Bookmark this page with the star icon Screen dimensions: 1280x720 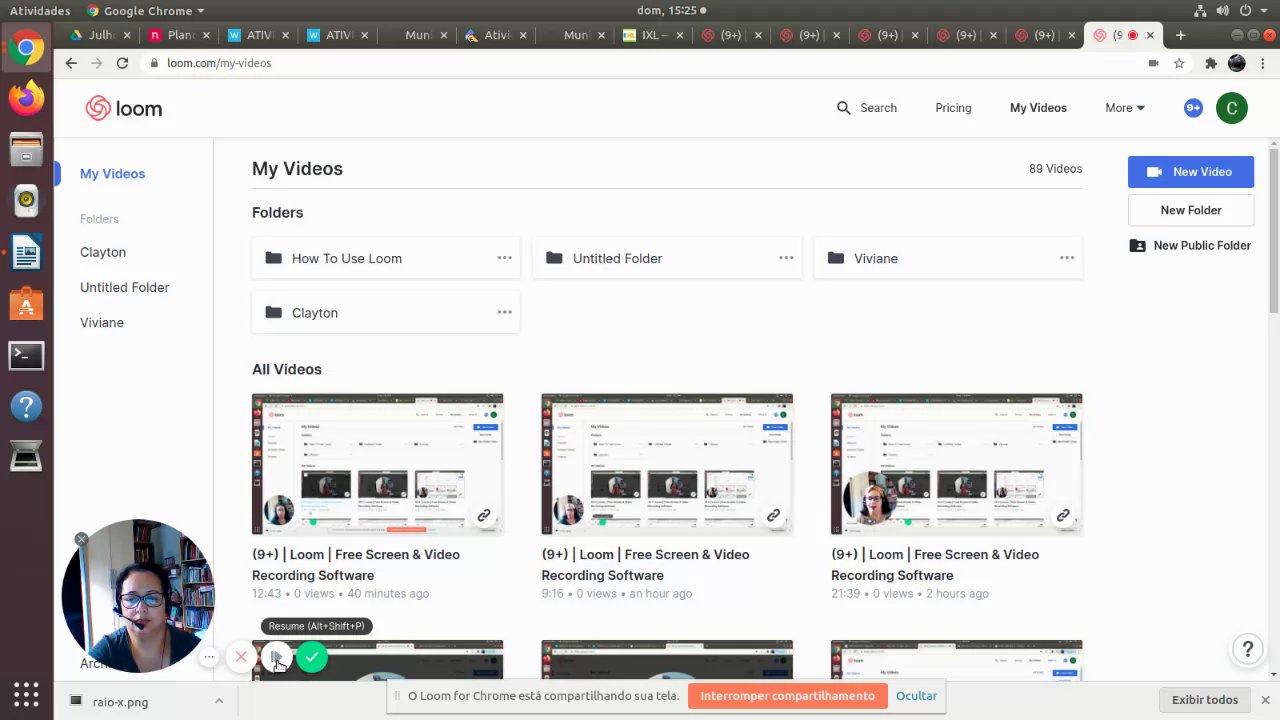tap(1179, 63)
